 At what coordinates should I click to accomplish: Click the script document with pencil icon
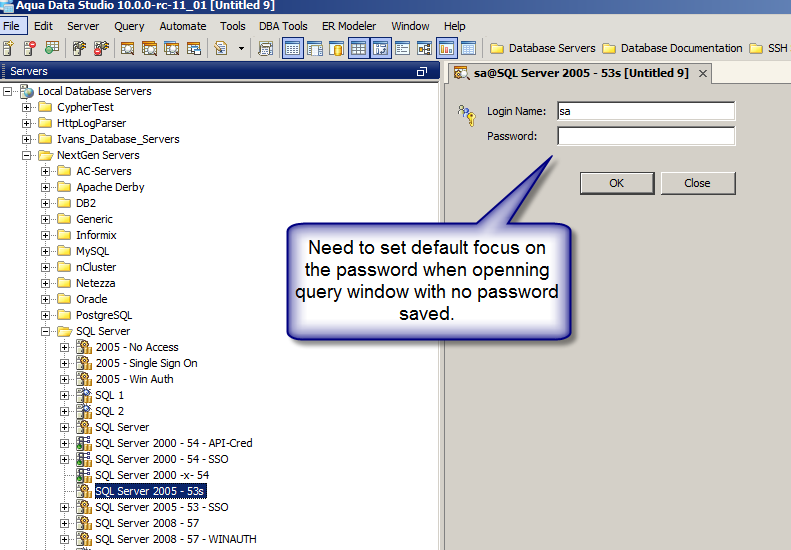point(220,48)
